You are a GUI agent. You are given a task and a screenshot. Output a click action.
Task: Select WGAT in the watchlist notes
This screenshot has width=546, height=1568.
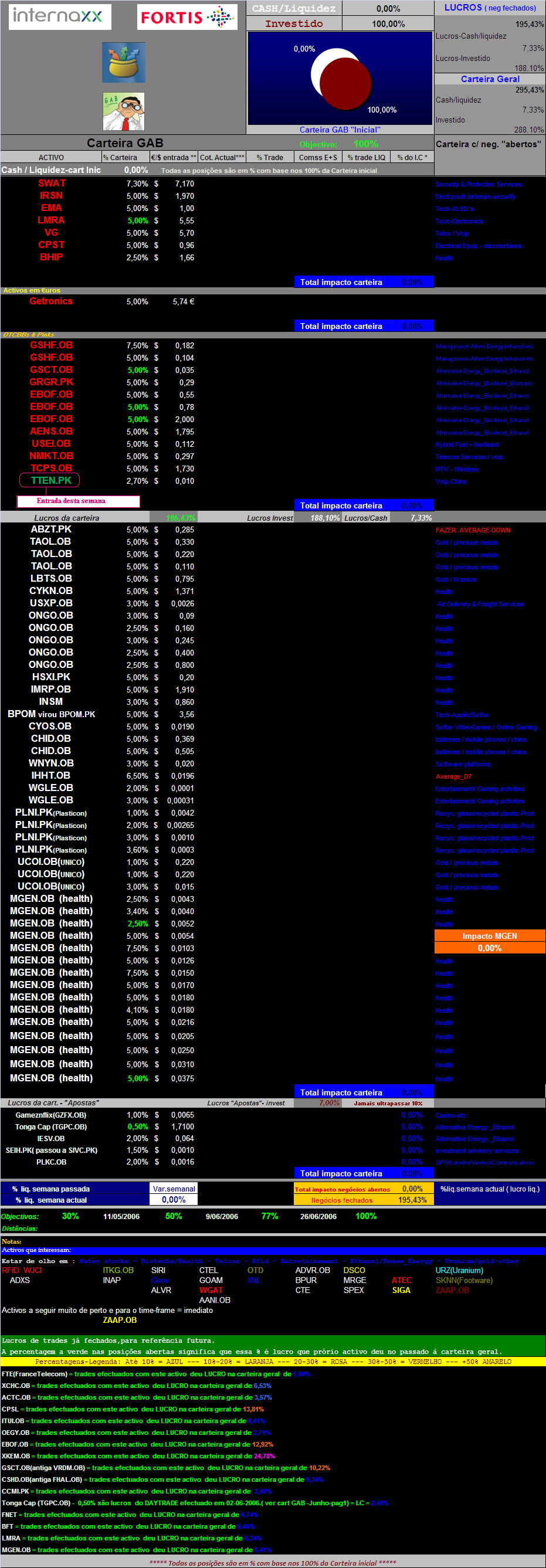[211, 1290]
